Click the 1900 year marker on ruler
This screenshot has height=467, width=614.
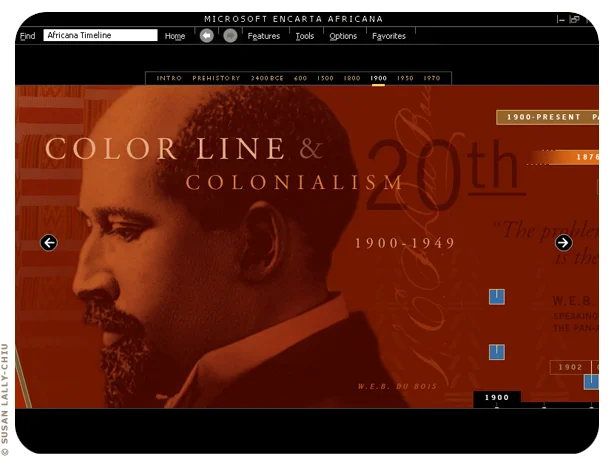(x=497, y=398)
